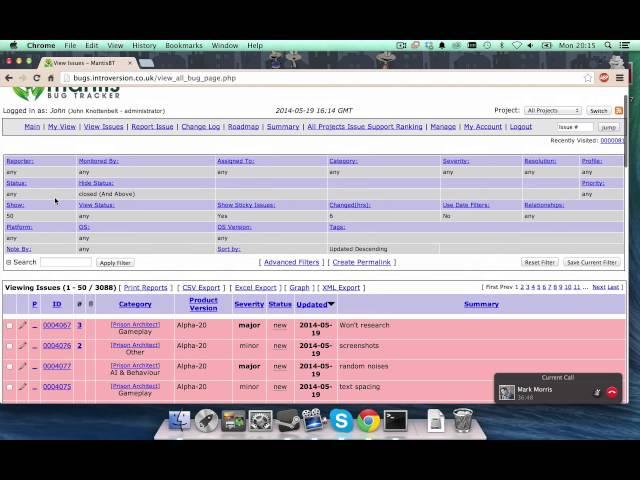The image size is (640, 480).
Task: Open the Adblock extension icon
Action: click(x=604, y=78)
